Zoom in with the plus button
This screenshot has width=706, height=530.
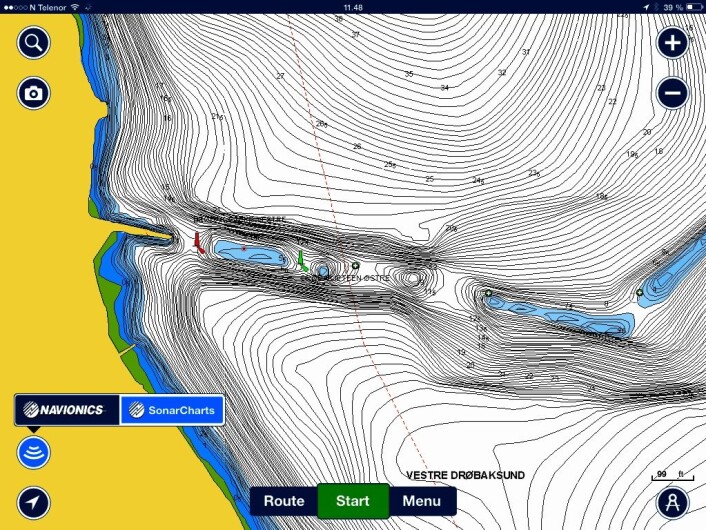click(673, 43)
